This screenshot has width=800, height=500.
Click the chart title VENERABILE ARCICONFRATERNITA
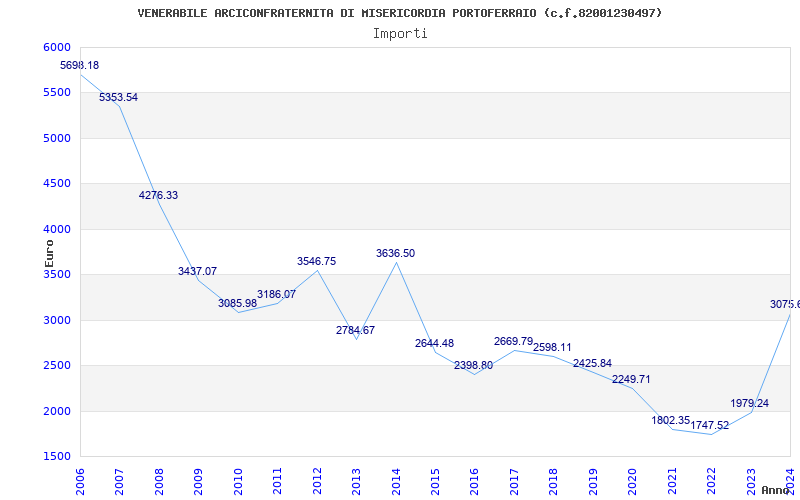coord(400,13)
